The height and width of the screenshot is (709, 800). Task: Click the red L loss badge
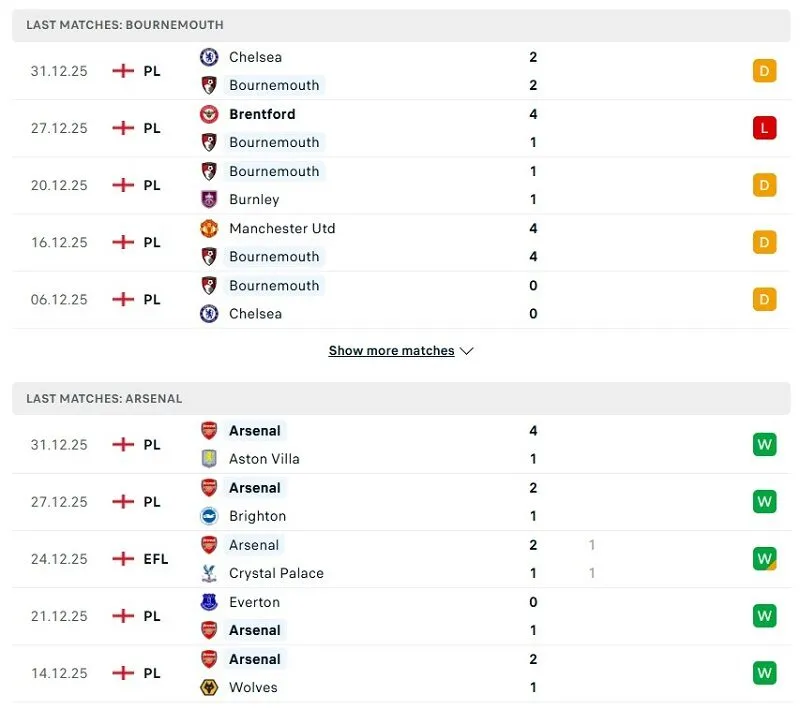tap(764, 128)
